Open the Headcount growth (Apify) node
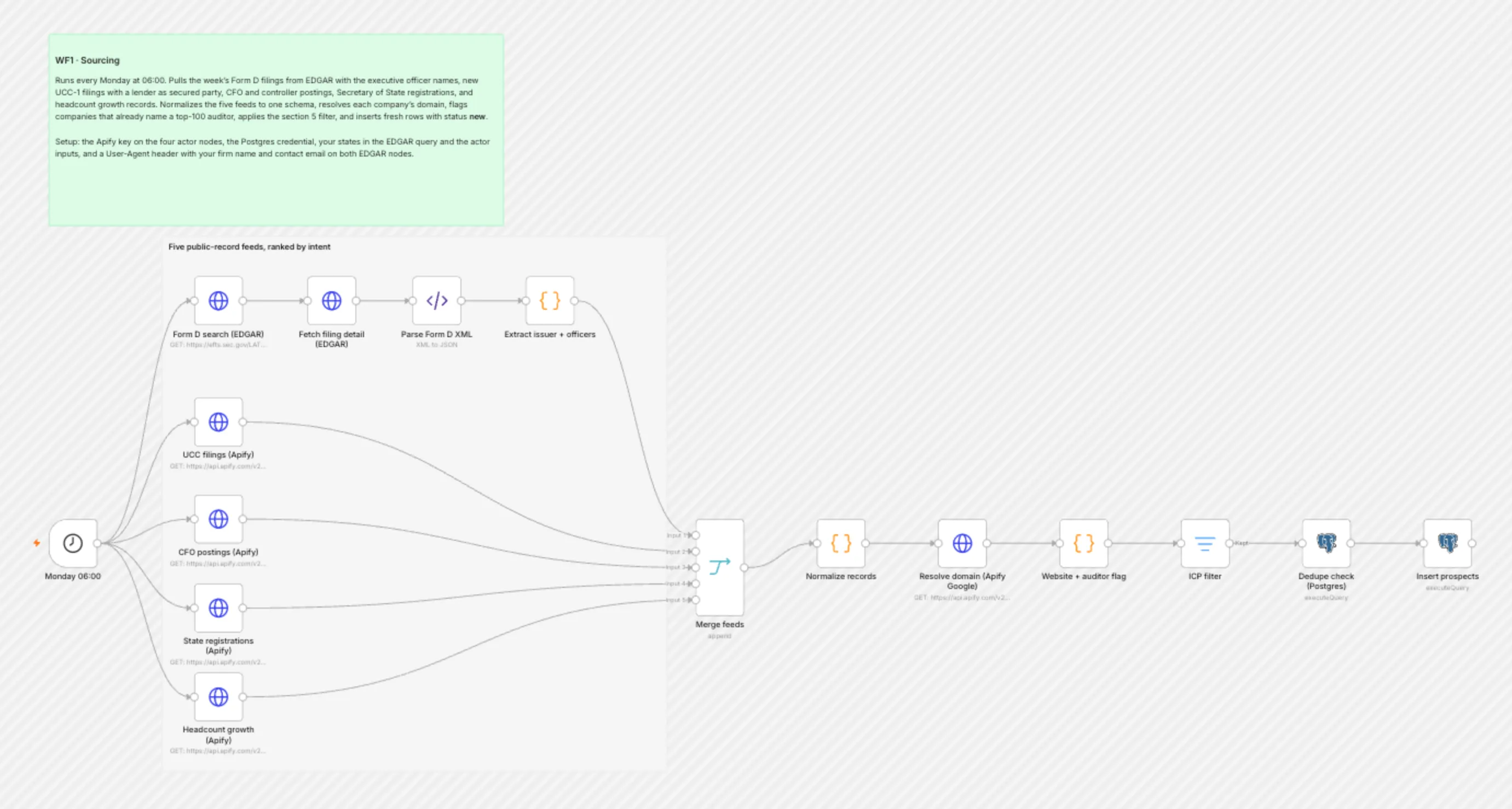Screen dimensions: 1512x809 point(218,697)
